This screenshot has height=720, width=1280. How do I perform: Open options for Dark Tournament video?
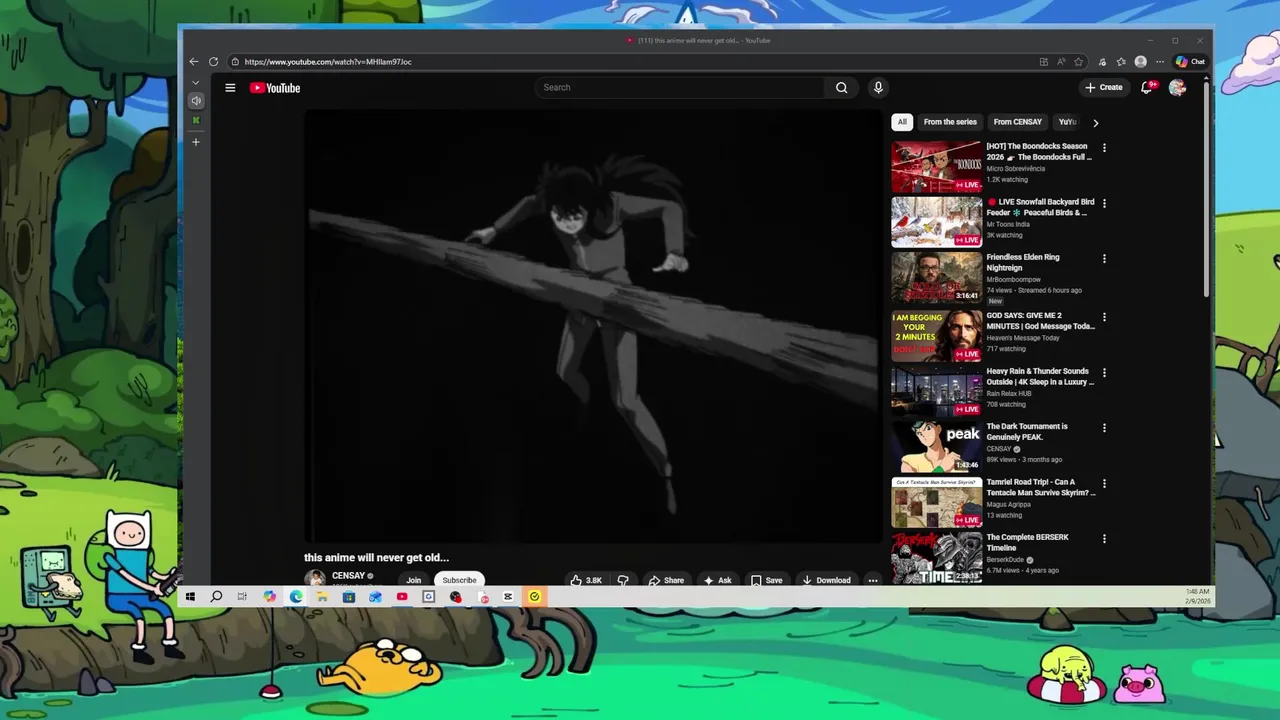[x=1104, y=428]
